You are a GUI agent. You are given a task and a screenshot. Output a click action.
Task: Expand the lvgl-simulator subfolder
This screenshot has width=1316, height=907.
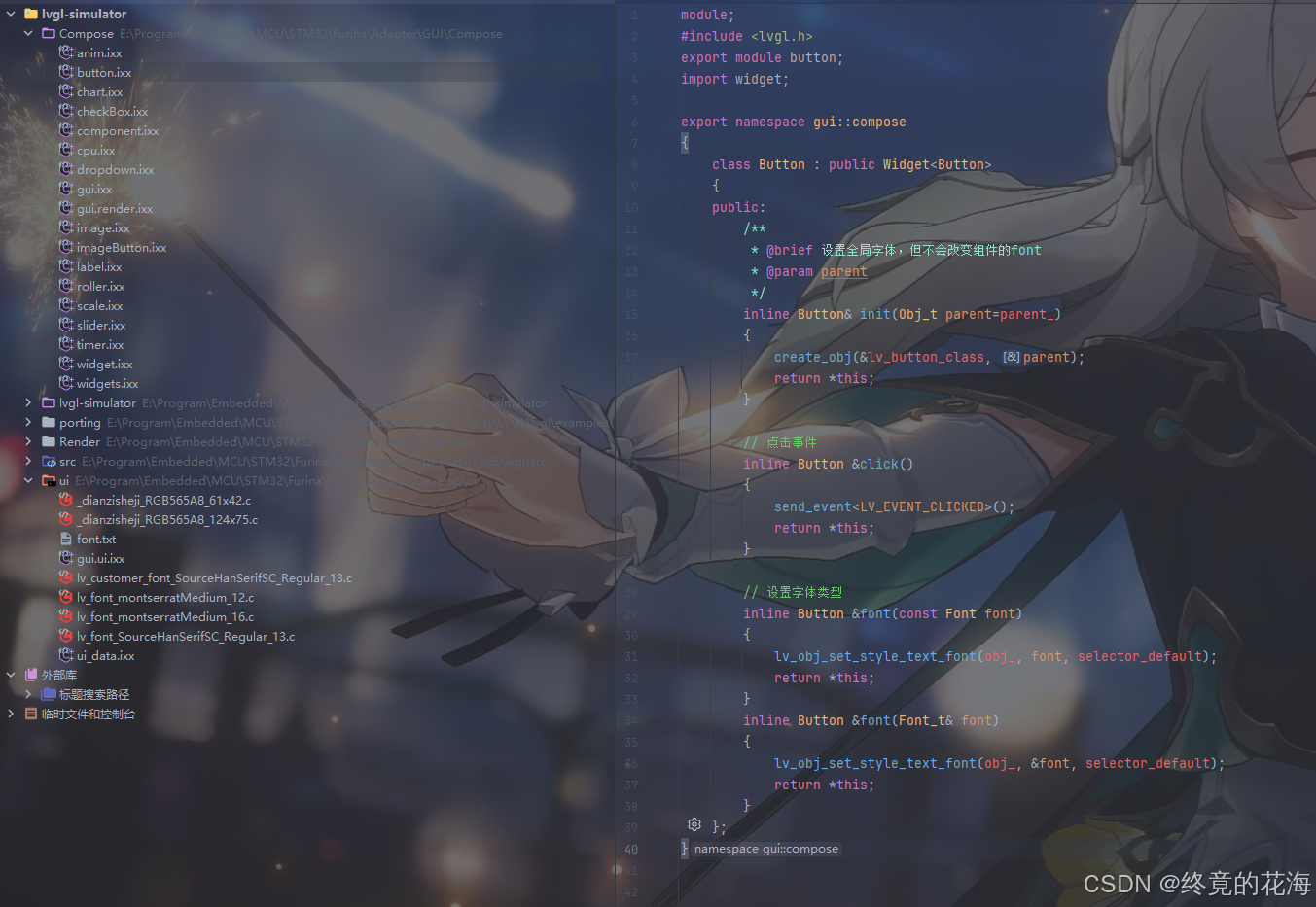28,402
